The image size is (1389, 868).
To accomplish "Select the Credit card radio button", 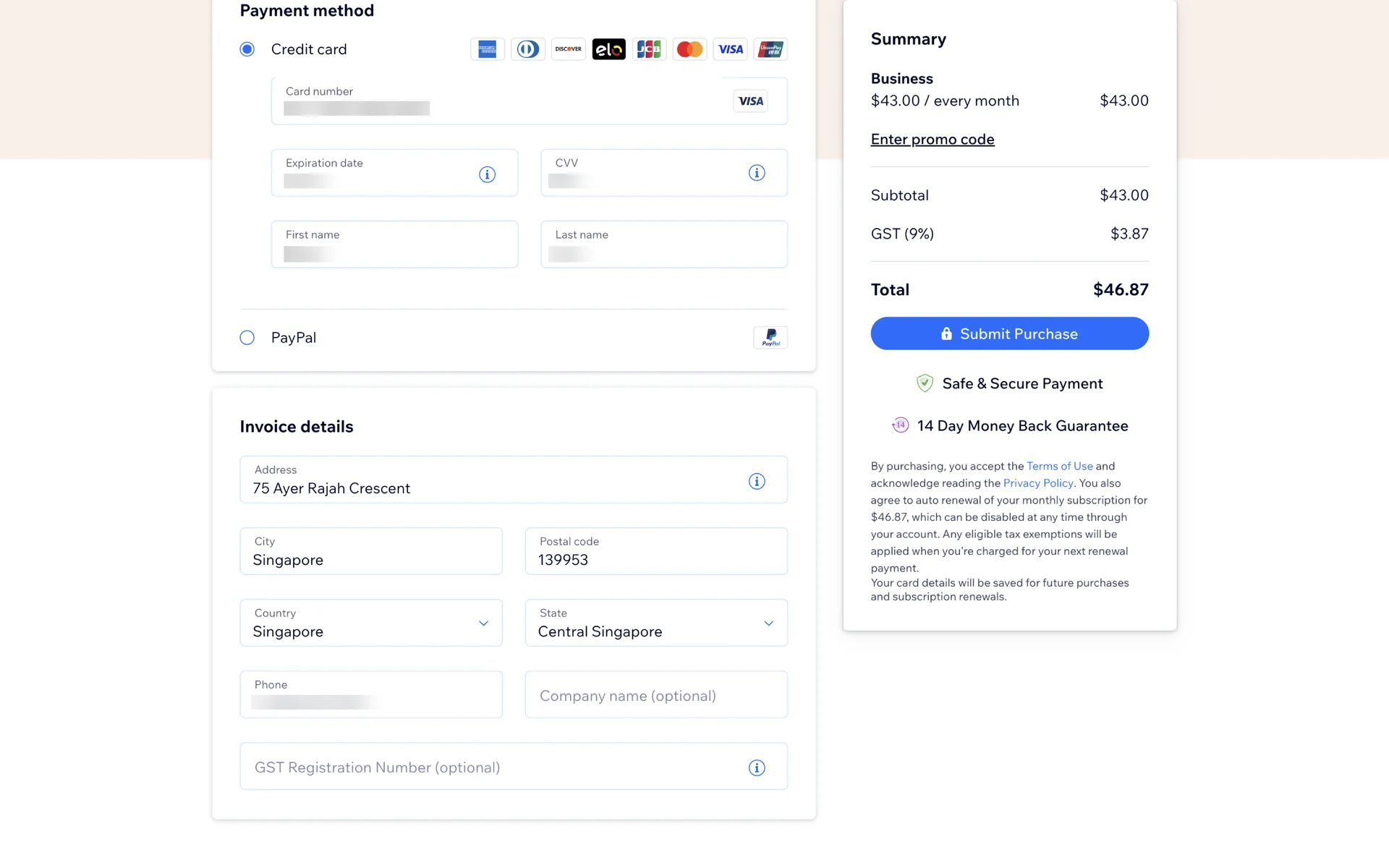I will [x=247, y=49].
